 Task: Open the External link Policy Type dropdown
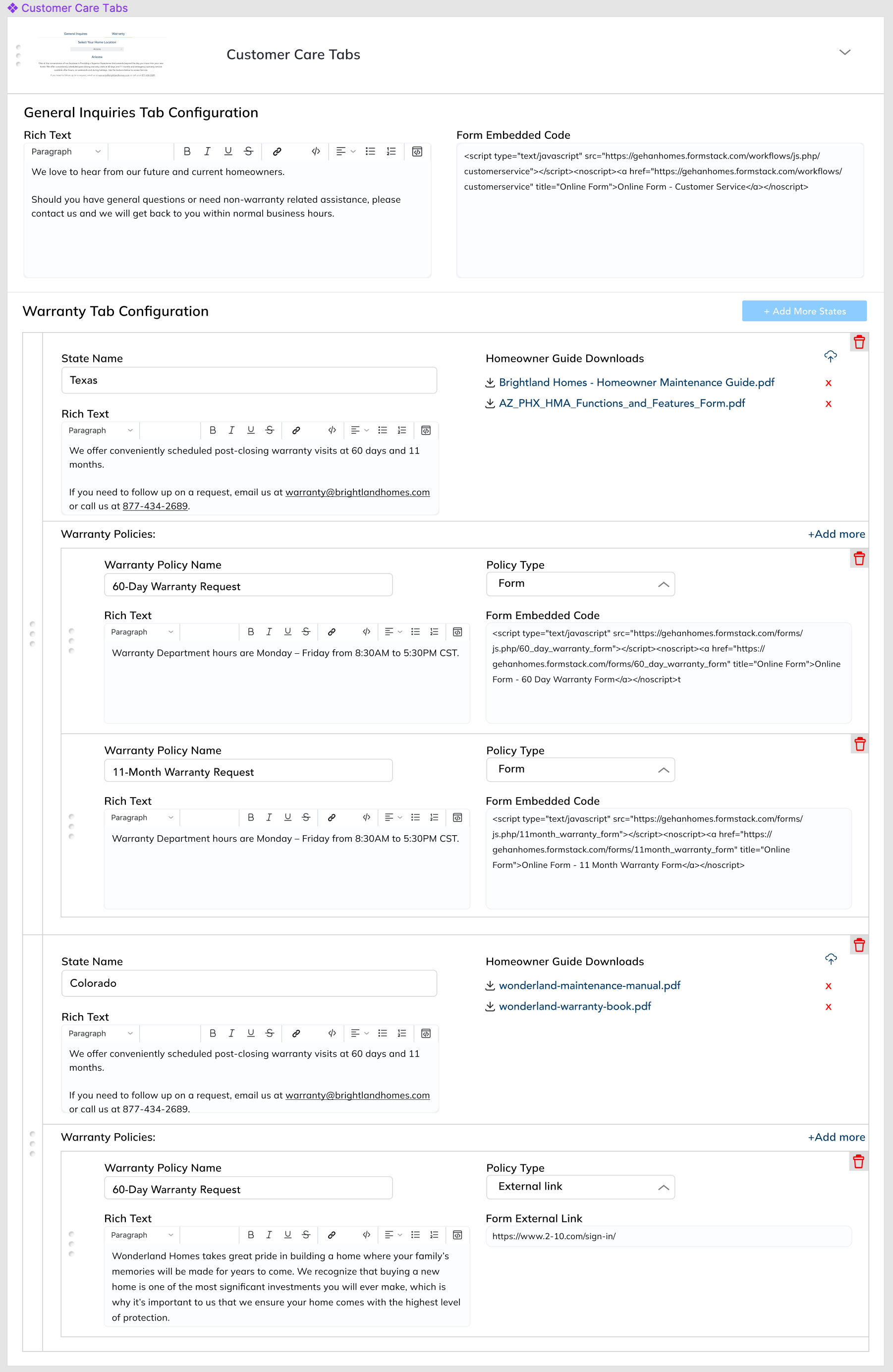pos(580,1187)
